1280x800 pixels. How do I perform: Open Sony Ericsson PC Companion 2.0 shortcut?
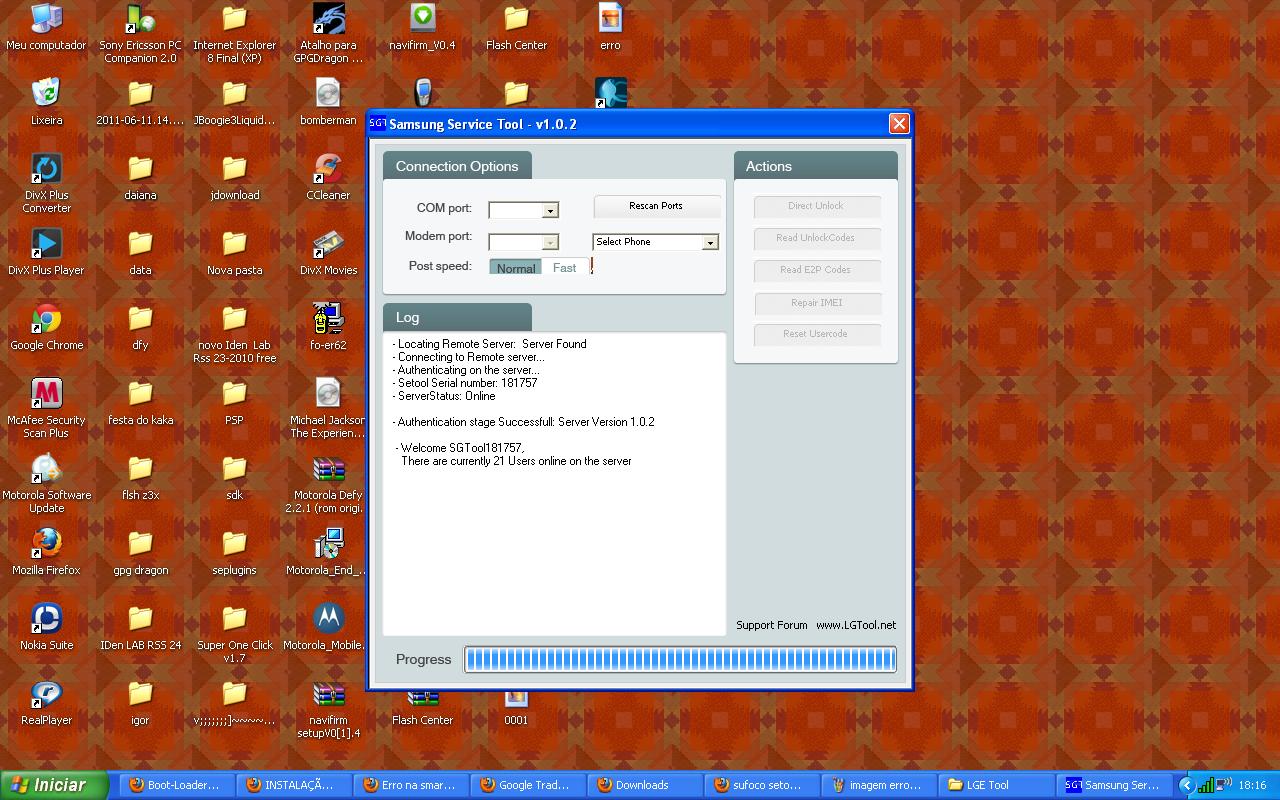coord(140,33)
